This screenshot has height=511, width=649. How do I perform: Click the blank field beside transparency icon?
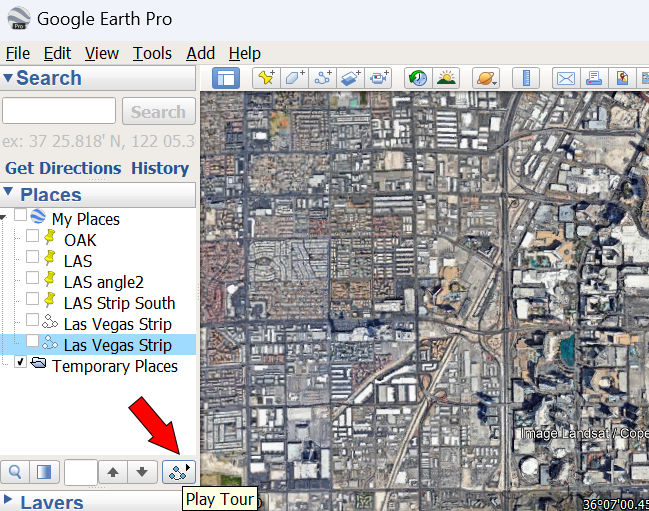click(x=81, y=472)
